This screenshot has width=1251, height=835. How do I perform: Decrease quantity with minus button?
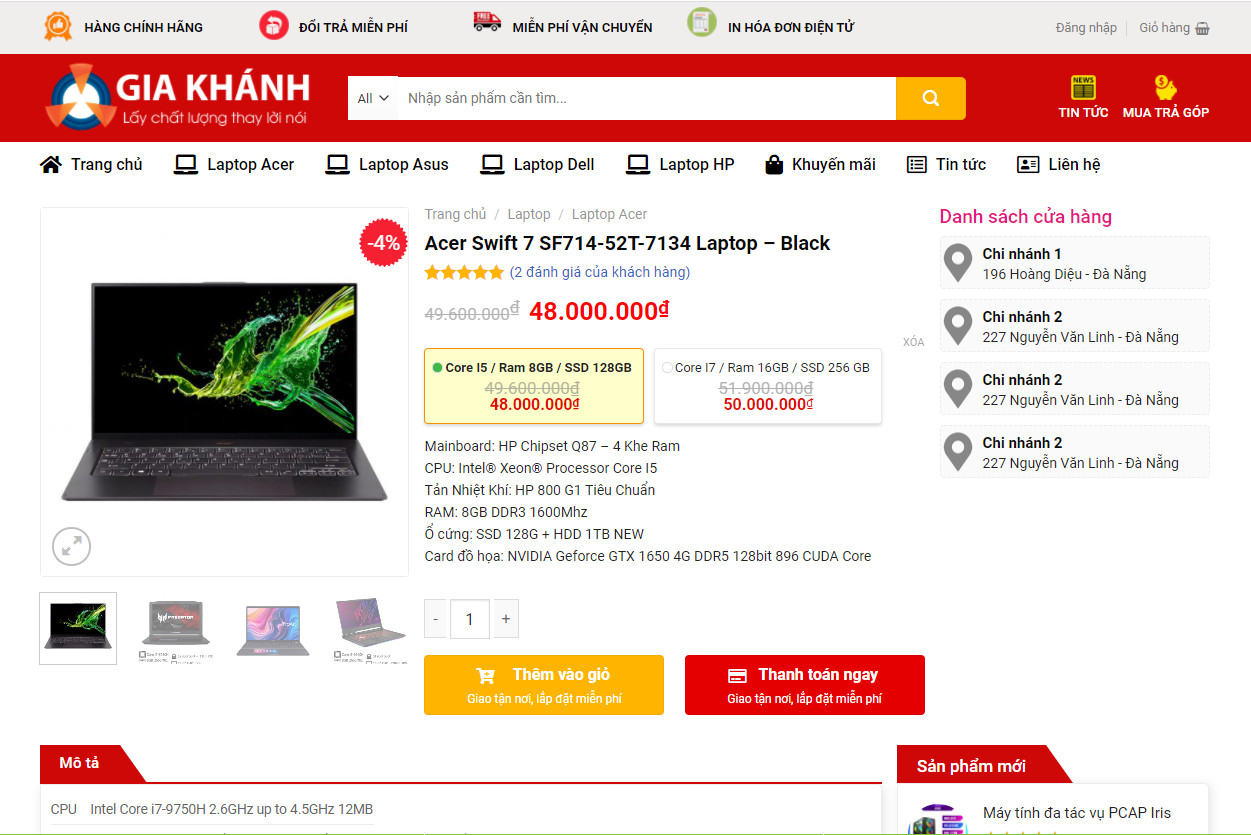(x=435, y=619)
